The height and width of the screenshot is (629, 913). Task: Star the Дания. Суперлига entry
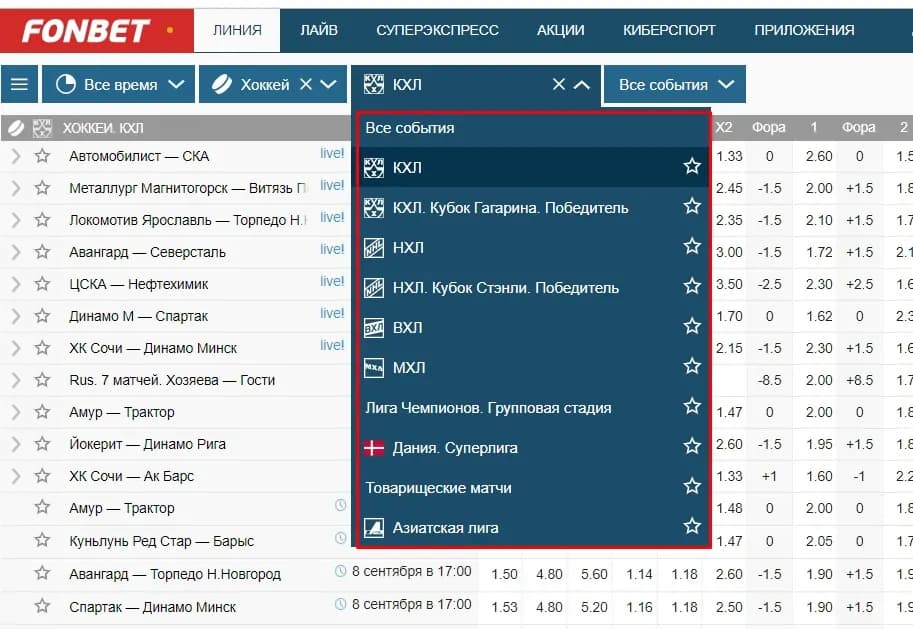point(692,447)
